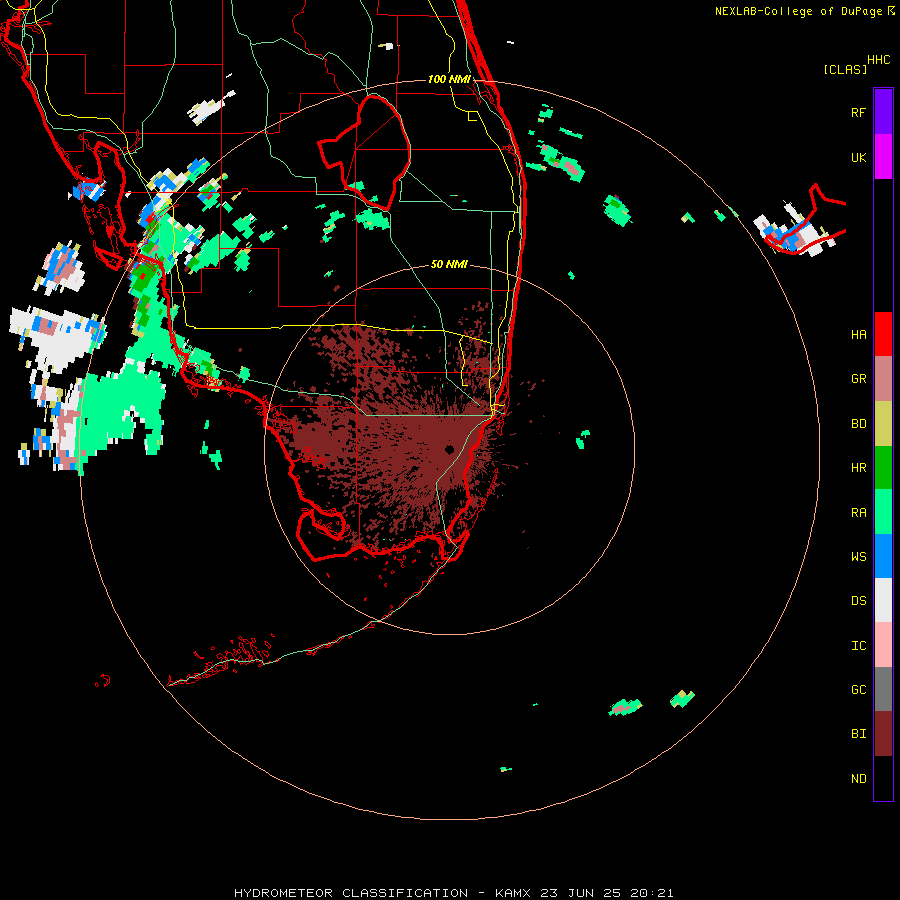Click the purple RF color swatch
Image resolution: width=900 pixels, height=900 pixels.
[883, 111]
